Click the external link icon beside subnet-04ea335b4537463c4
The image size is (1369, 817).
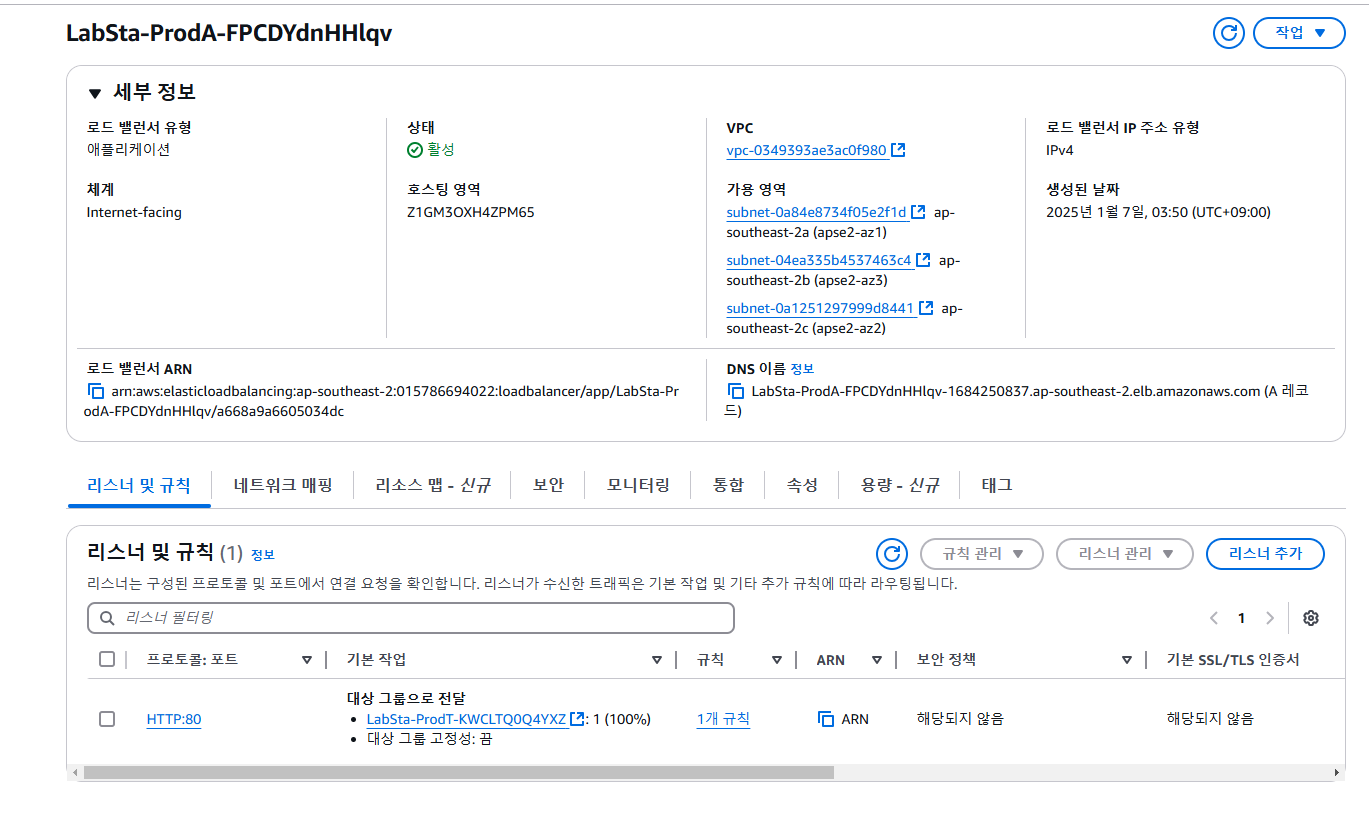[x=923, y=260]
